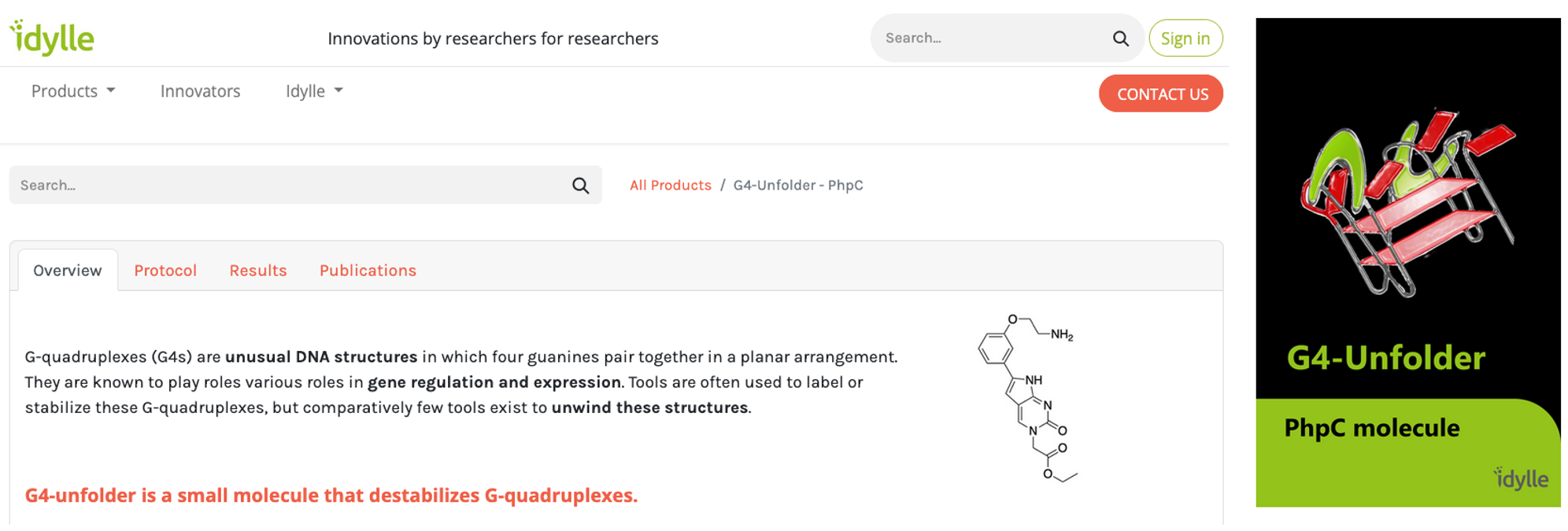Image resolution: width=1568 pixels, height=531 pixels.
Task: Click the G4-Unfolder - PhpC breadcrumb text
Action: coord(798,186)
